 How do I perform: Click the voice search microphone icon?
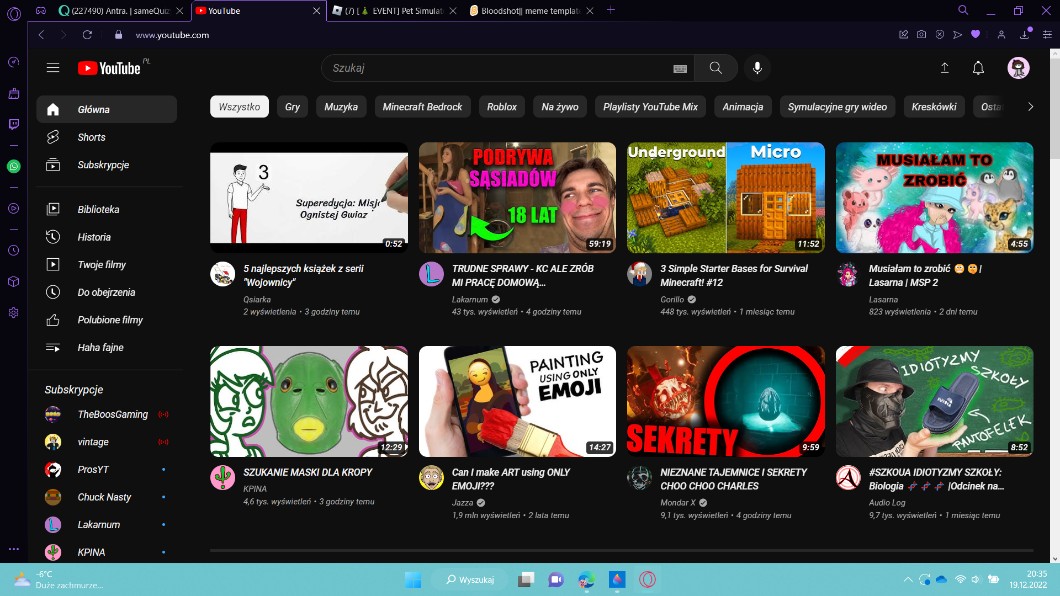coord(757,68)
